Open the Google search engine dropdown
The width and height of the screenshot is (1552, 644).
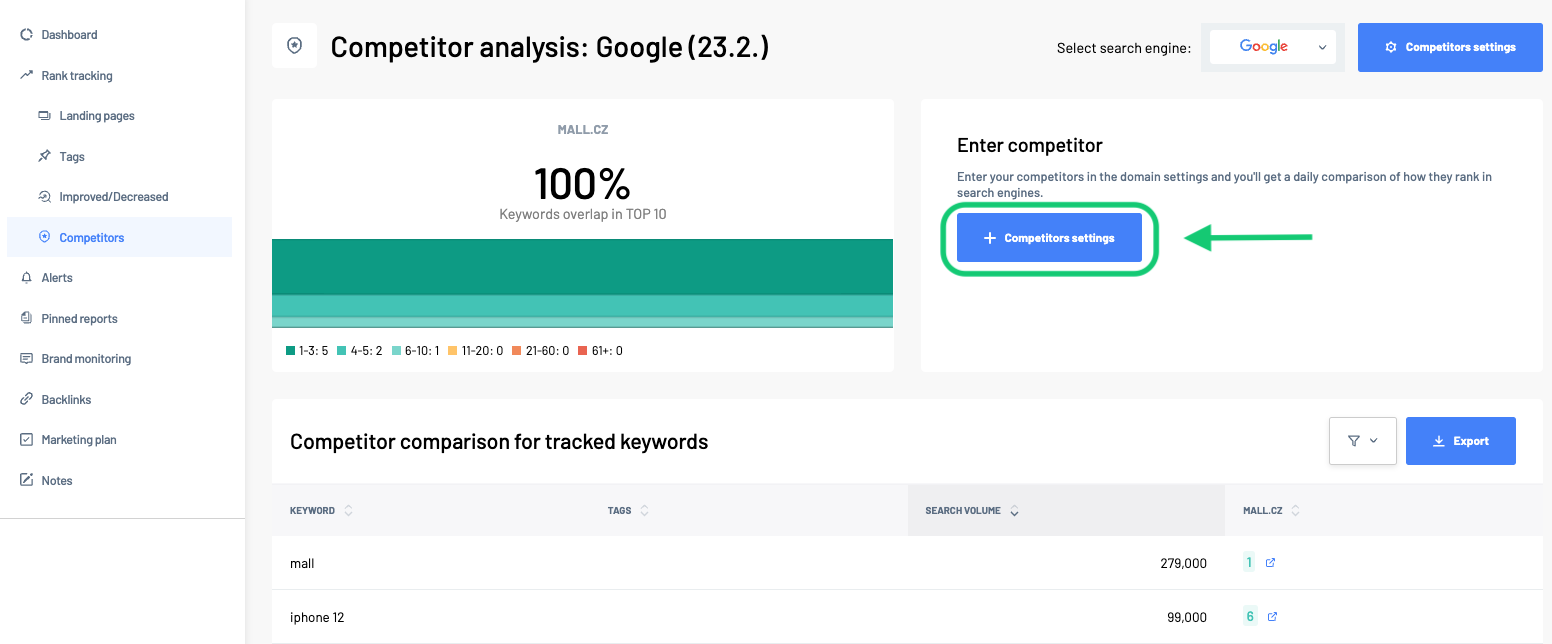coord(1272,47)
